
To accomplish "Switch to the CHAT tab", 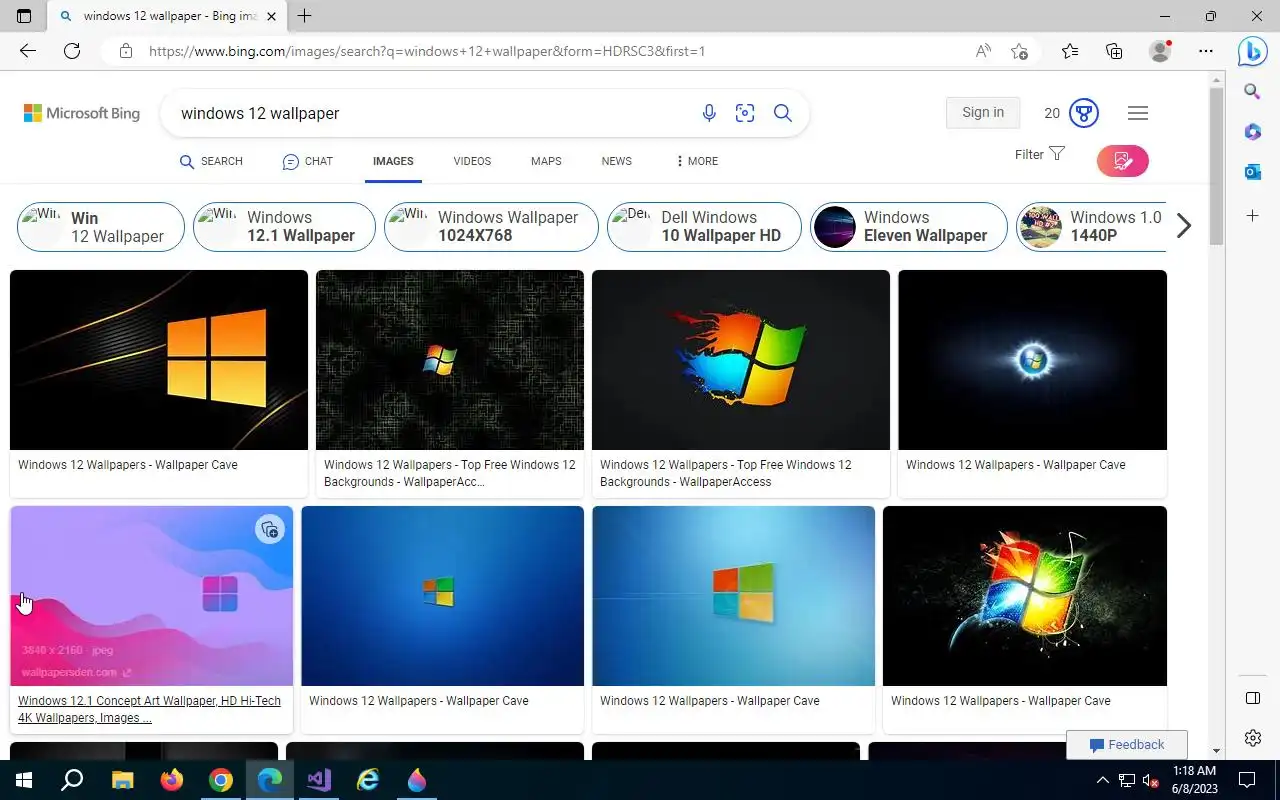I will [x=307, y=161].
